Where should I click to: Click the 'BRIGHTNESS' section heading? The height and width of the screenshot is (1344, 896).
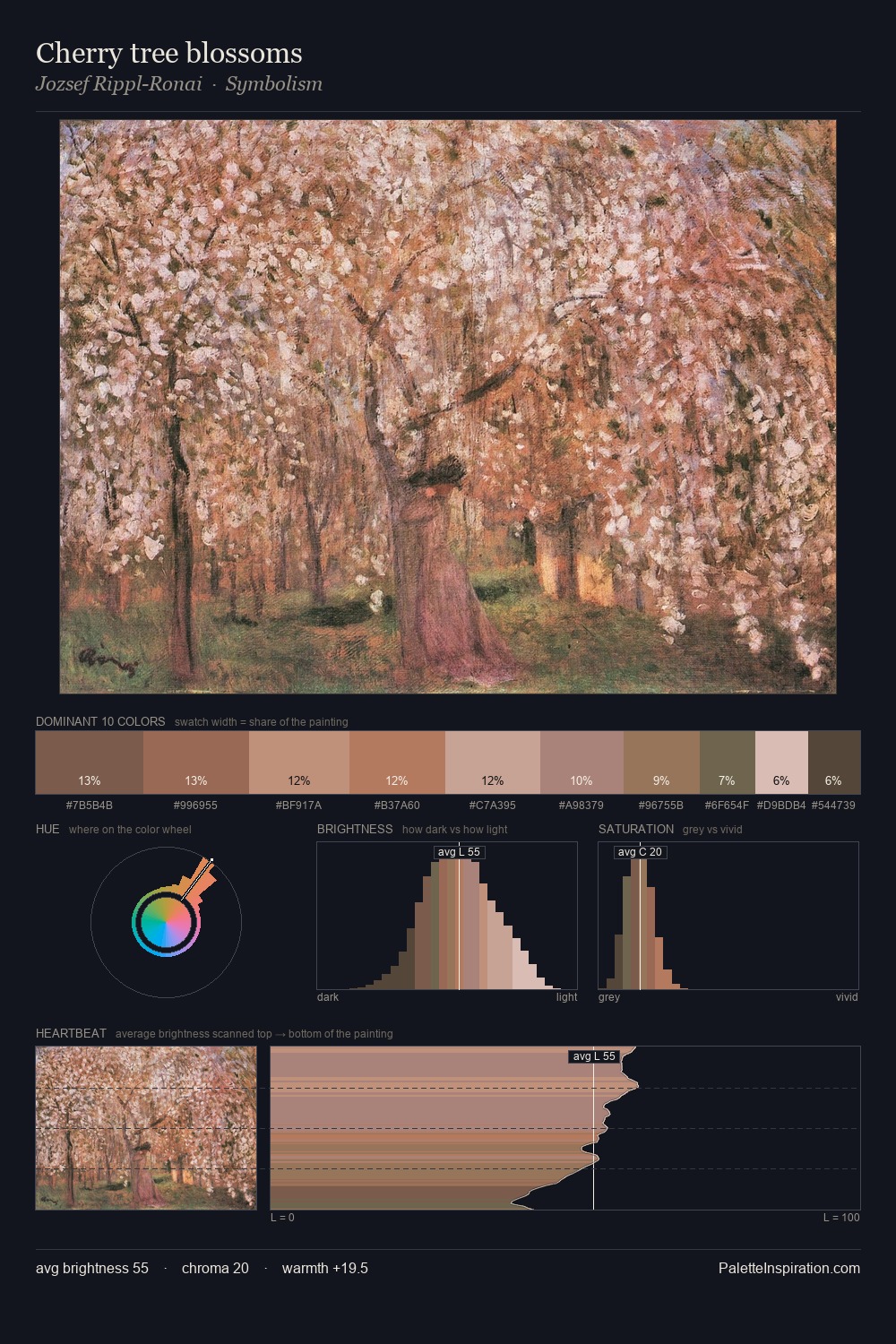click(x=355, y=829)
